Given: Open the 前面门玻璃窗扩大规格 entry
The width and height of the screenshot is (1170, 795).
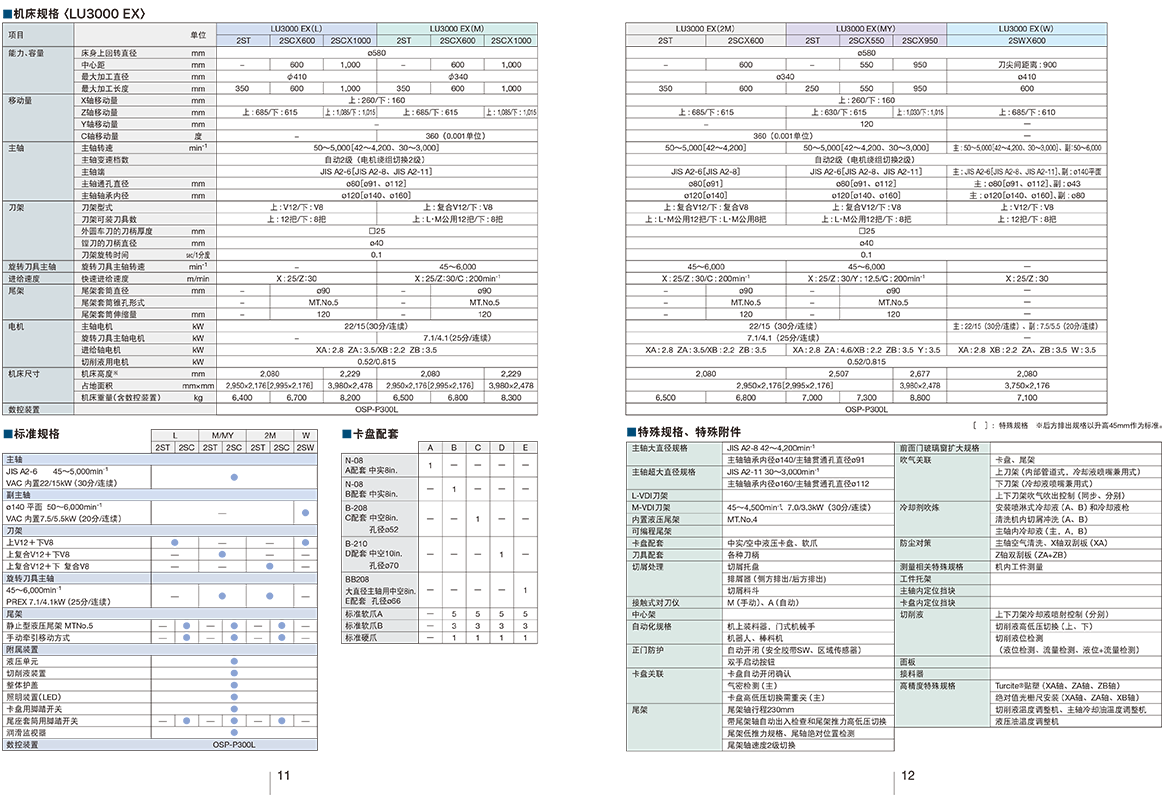Looking at the screenshot, I should [x=941, y=448].
